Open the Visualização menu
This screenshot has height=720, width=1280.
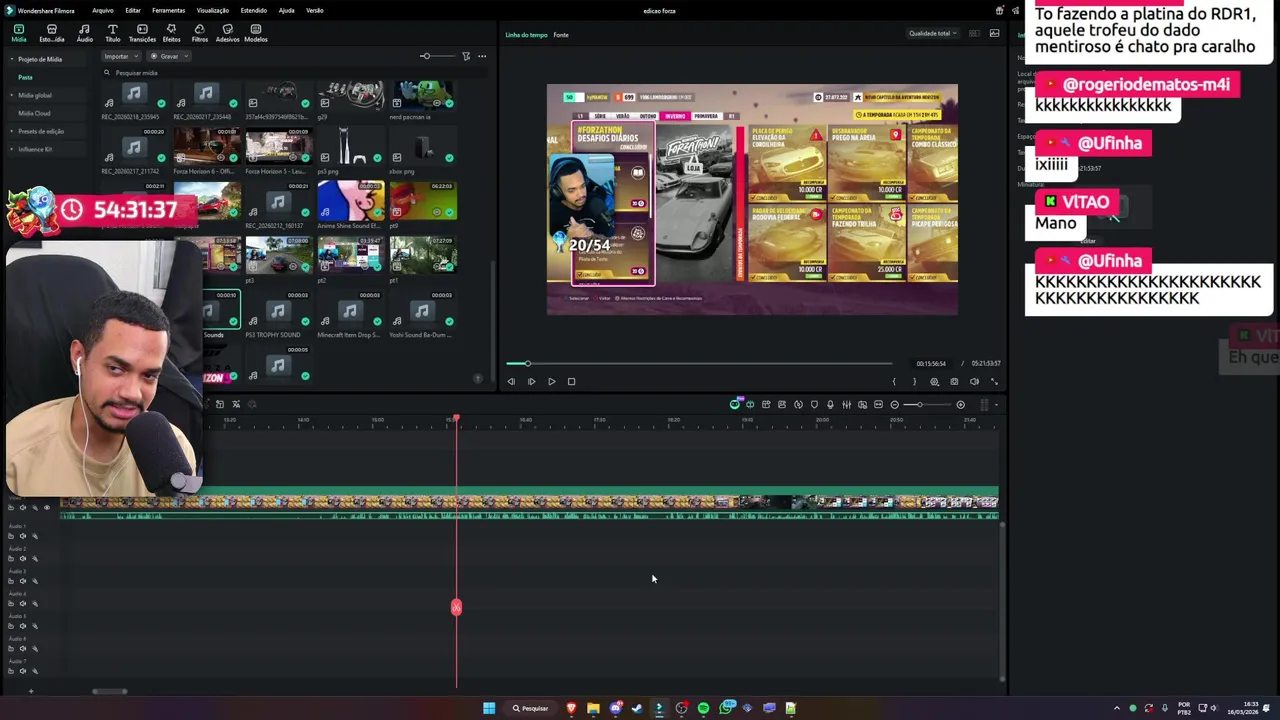pyautogui.click(x=213, y=10)
